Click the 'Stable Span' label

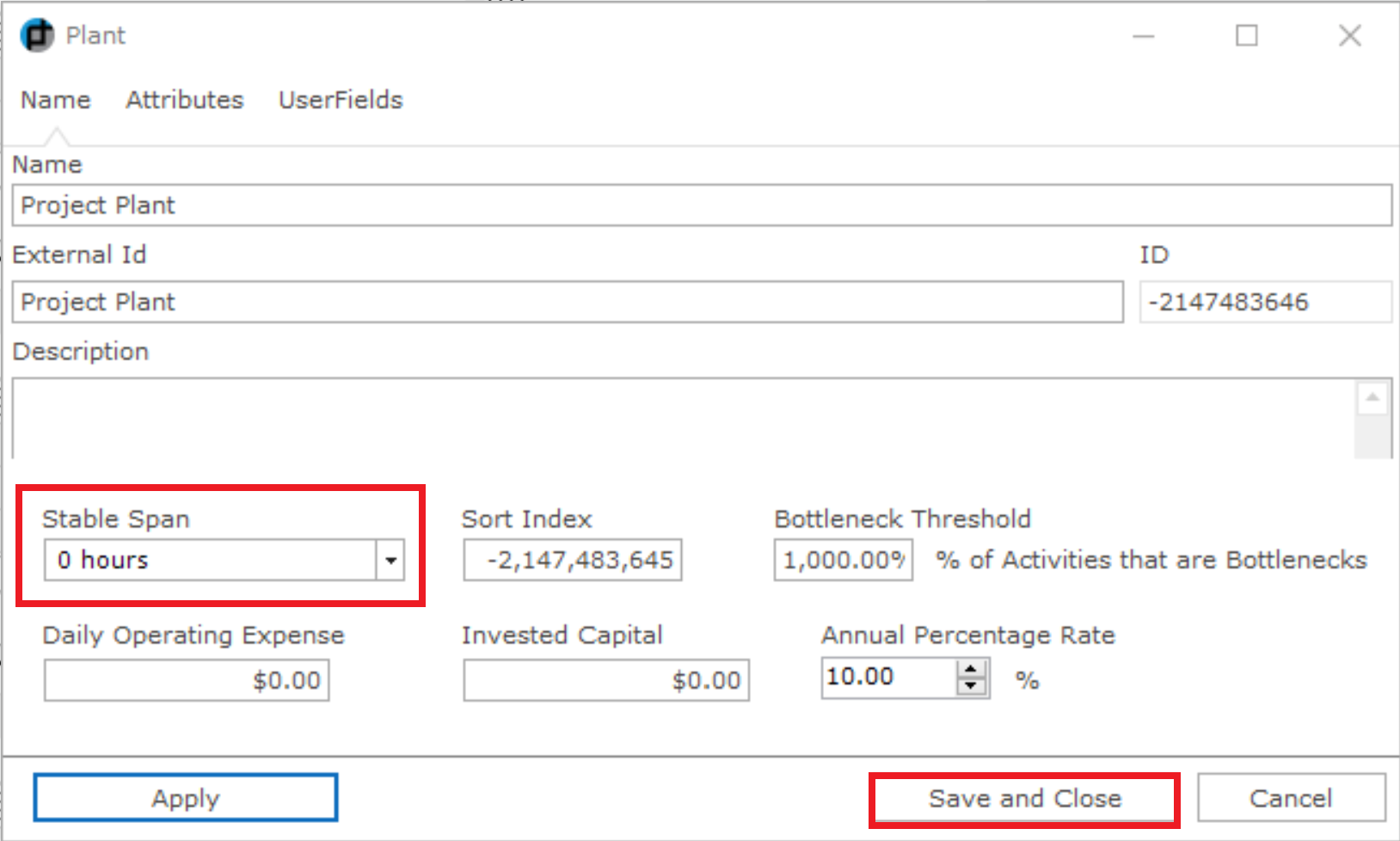[x=116, y=519]
